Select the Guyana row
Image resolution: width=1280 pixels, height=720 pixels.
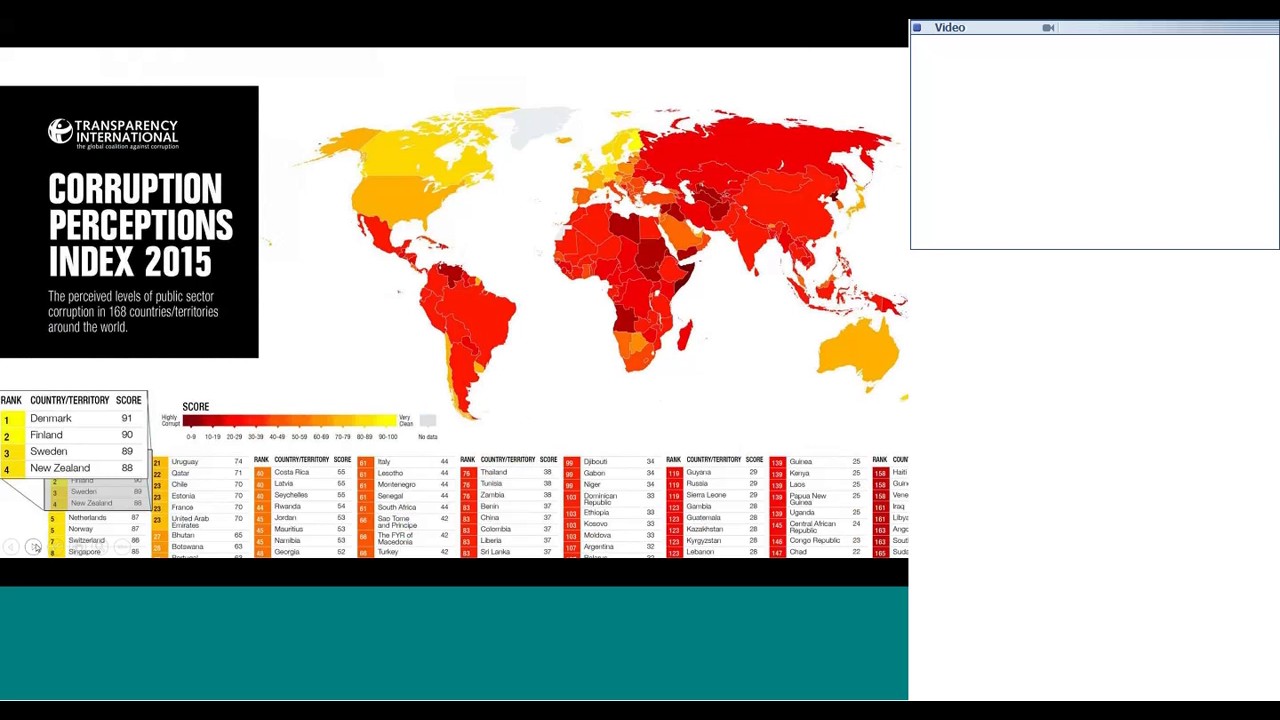pos(714,472)
